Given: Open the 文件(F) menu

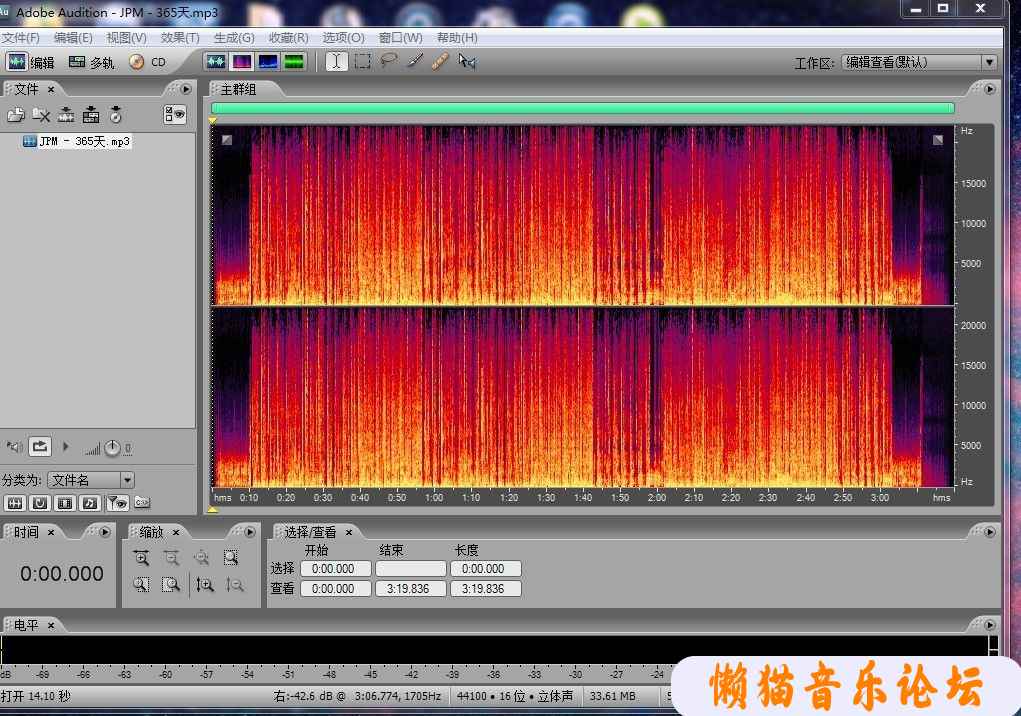Looking at the screenshot, I should (x=20, y=38).
